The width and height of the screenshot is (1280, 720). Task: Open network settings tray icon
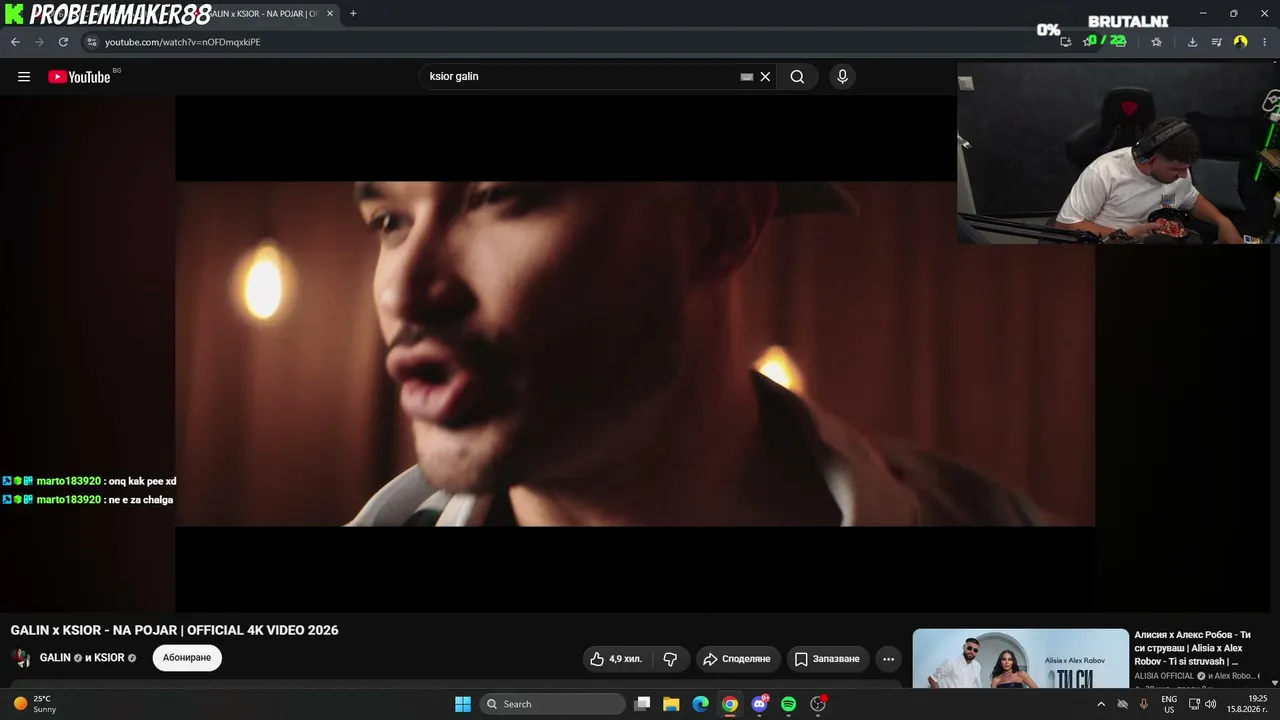(x=1194, y=704)
